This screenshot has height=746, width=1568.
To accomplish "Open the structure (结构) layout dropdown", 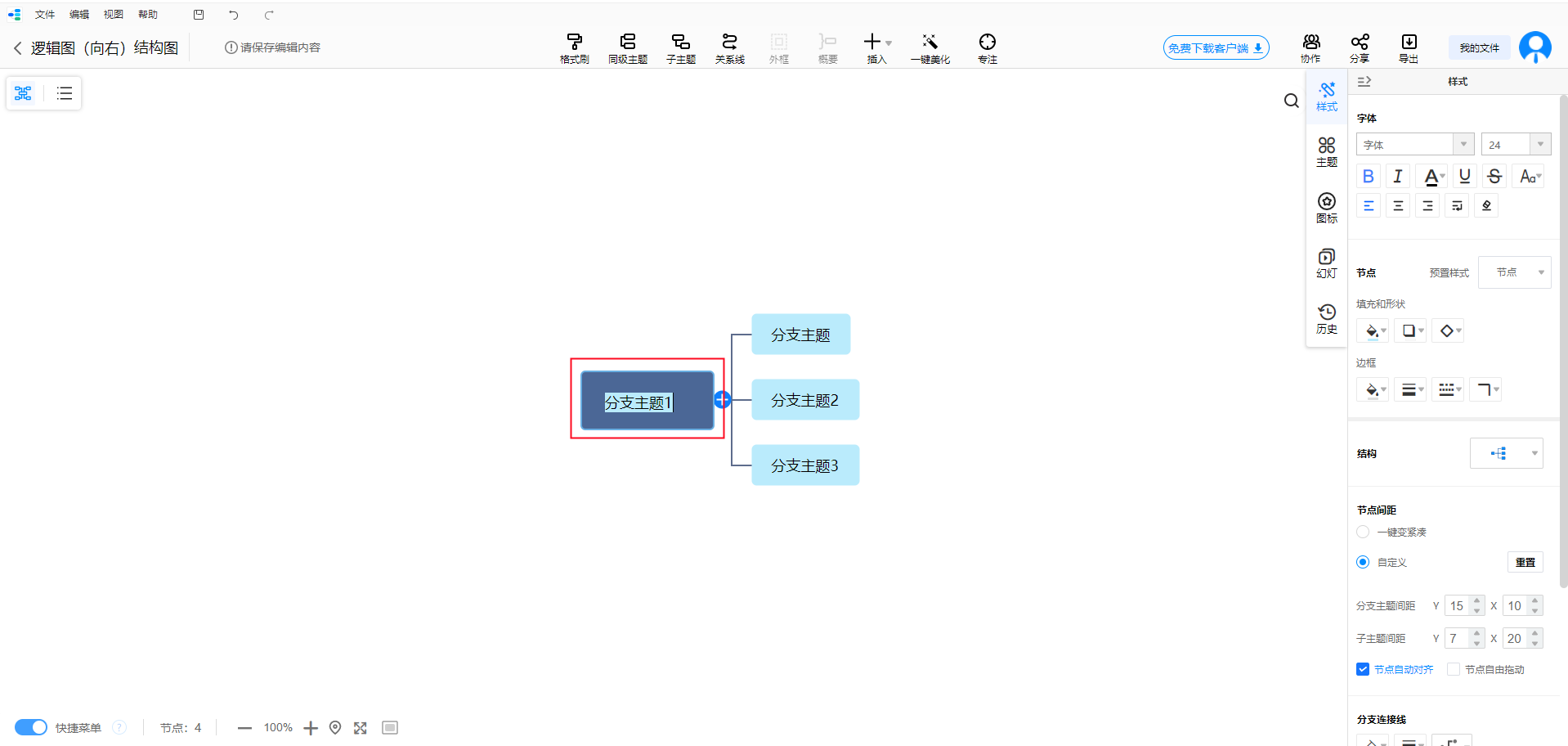I will click(x=1506, y=453).
